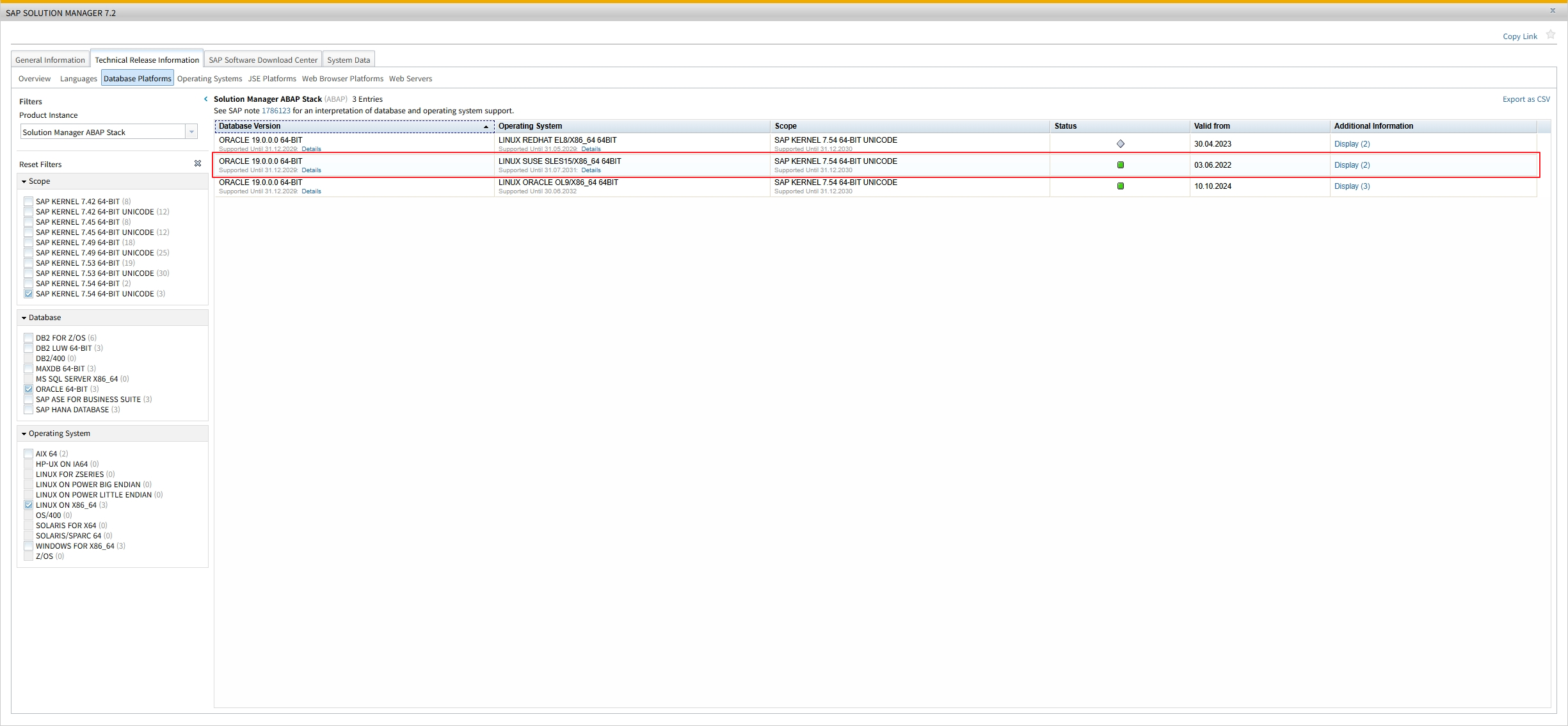Viewport: 1568px width, 726px height.
Task: Switch to the Overview sub-tab
Action: (35, 79)
